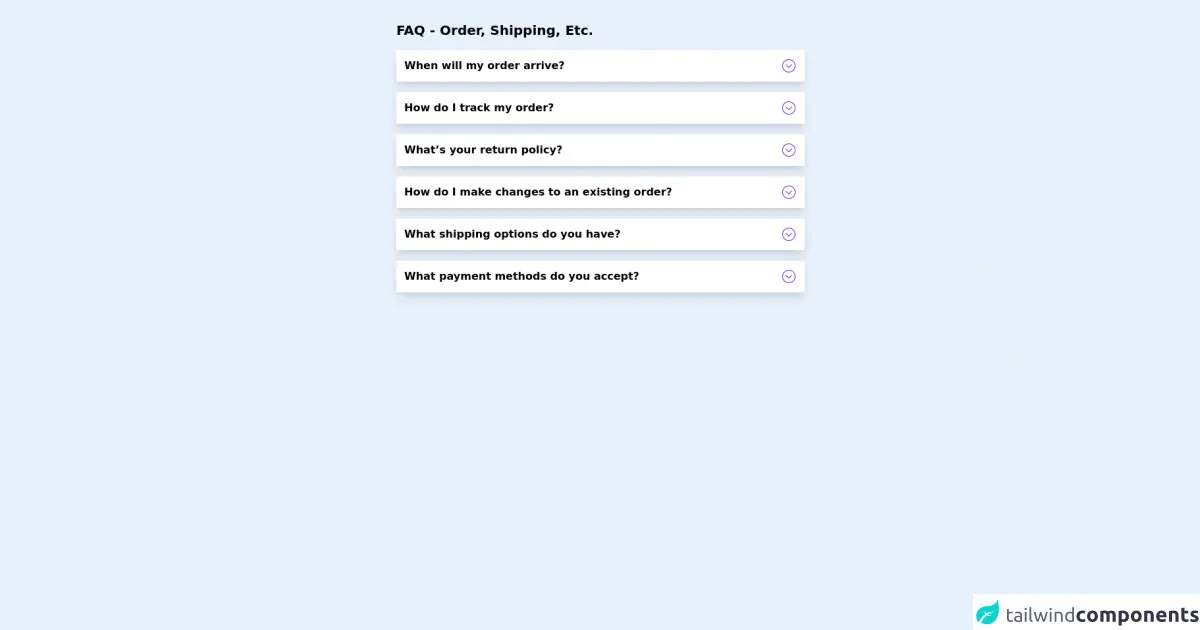
Task: Click the down-arrow icon on the return policy row
Action: click(788, 150)
